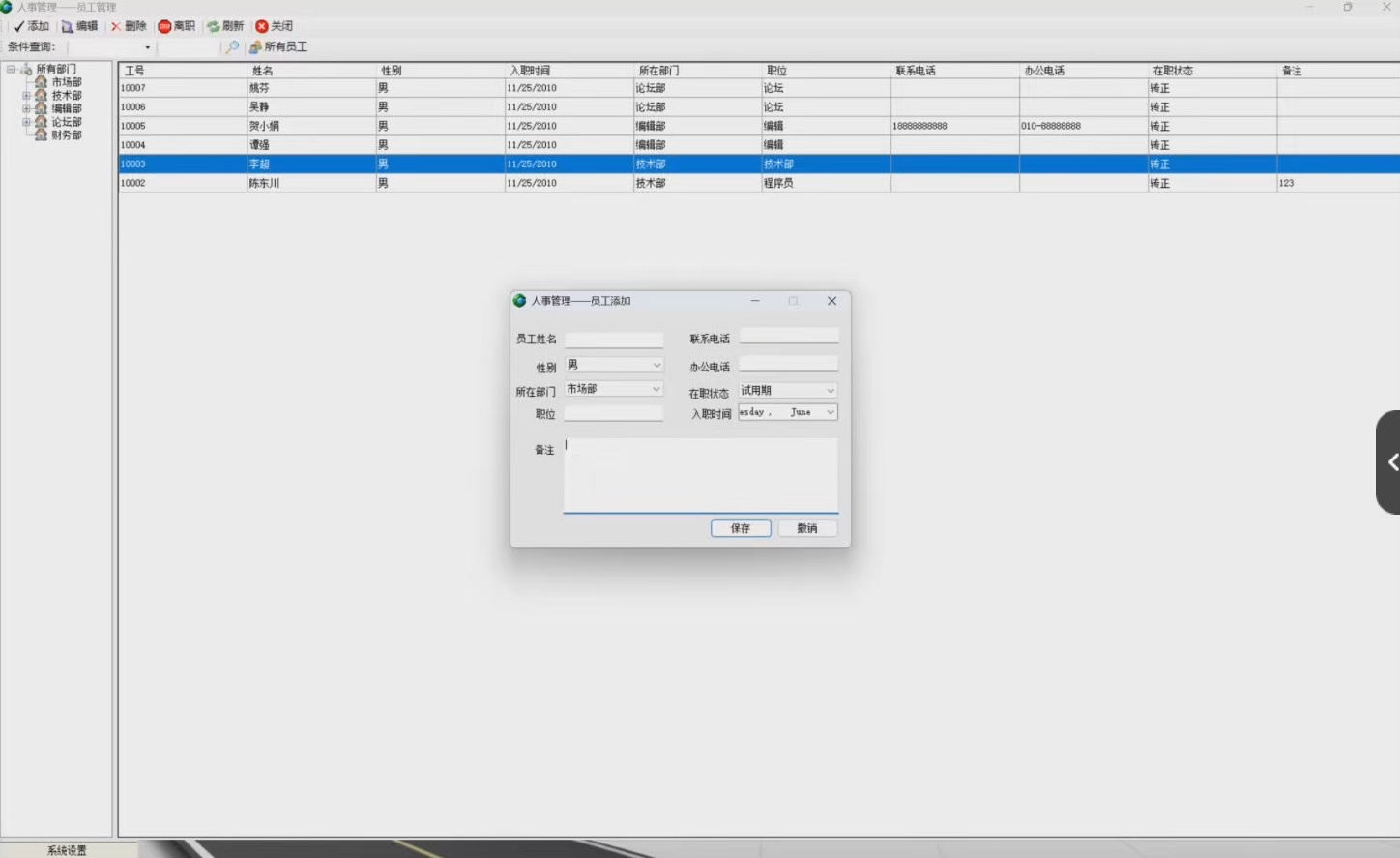Click the 程序员 position cell

click(x=826, y=183)
